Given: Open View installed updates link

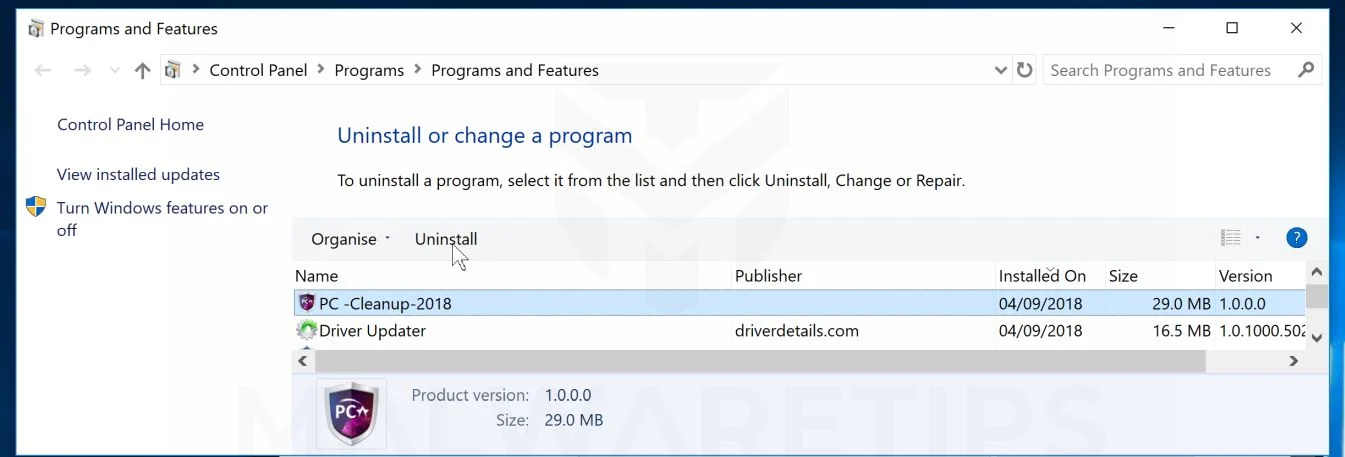Looking at the screenshot, I should [138, 174].
